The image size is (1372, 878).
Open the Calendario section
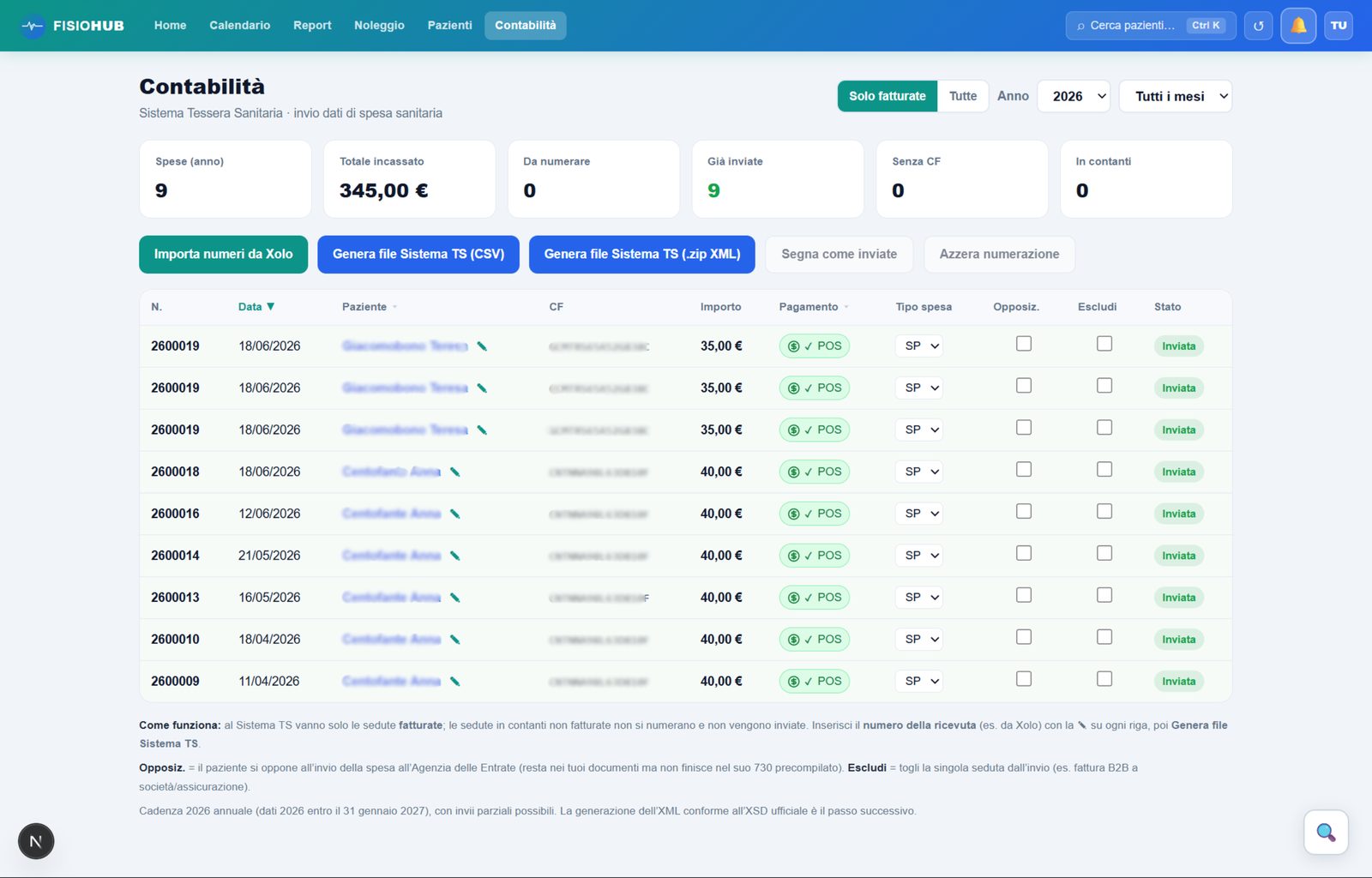point(240,26)
